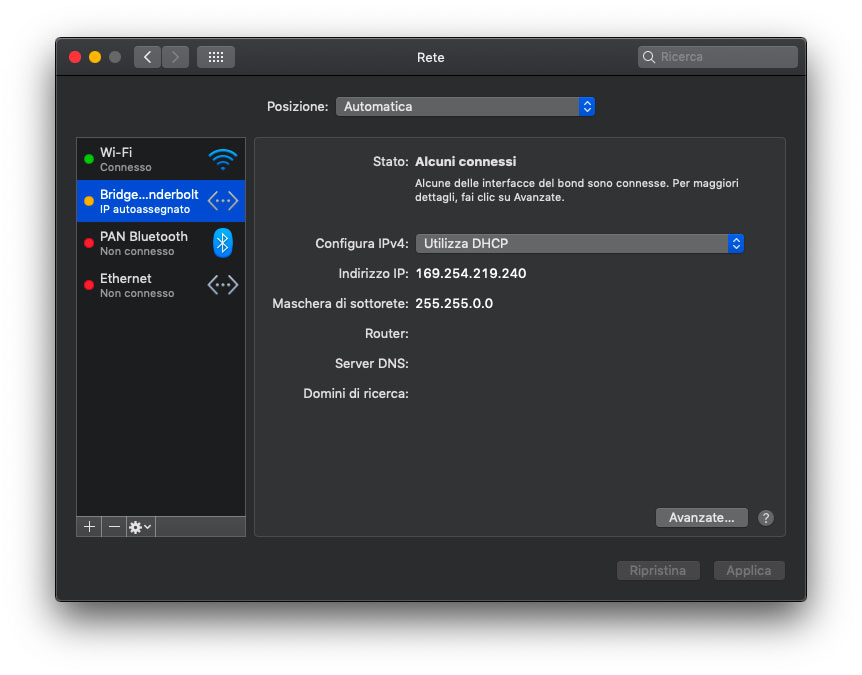Click the Rete window title
862x675 pixels.
click(x=430, y=57)
